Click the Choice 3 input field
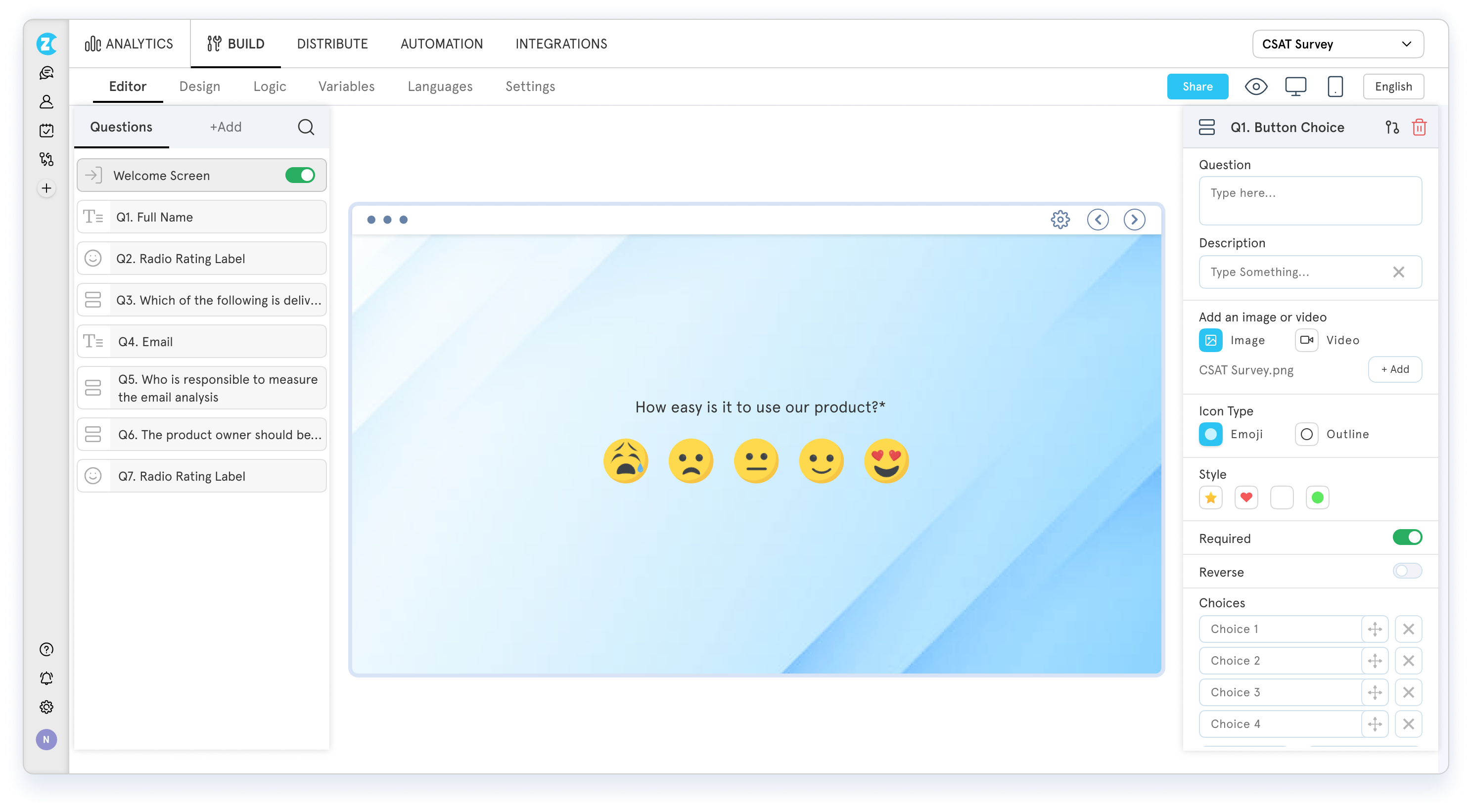This screenshot has width=1472, height=812. [1280, 692]
